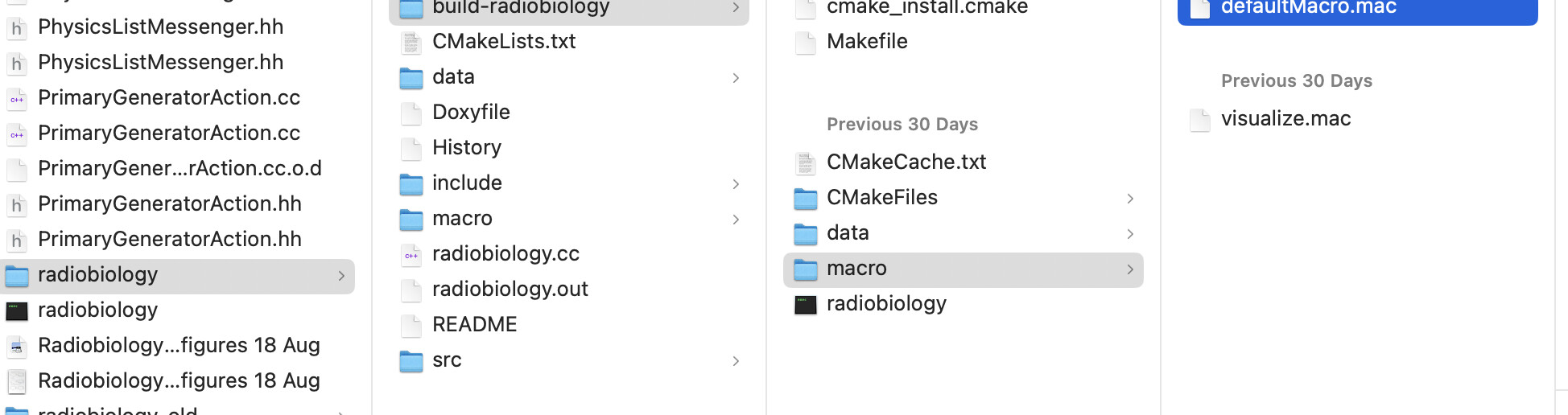Viewport: 1568px width, 415px height.
Task: Select the defaultMacro.mac file
Action: 1308,8
